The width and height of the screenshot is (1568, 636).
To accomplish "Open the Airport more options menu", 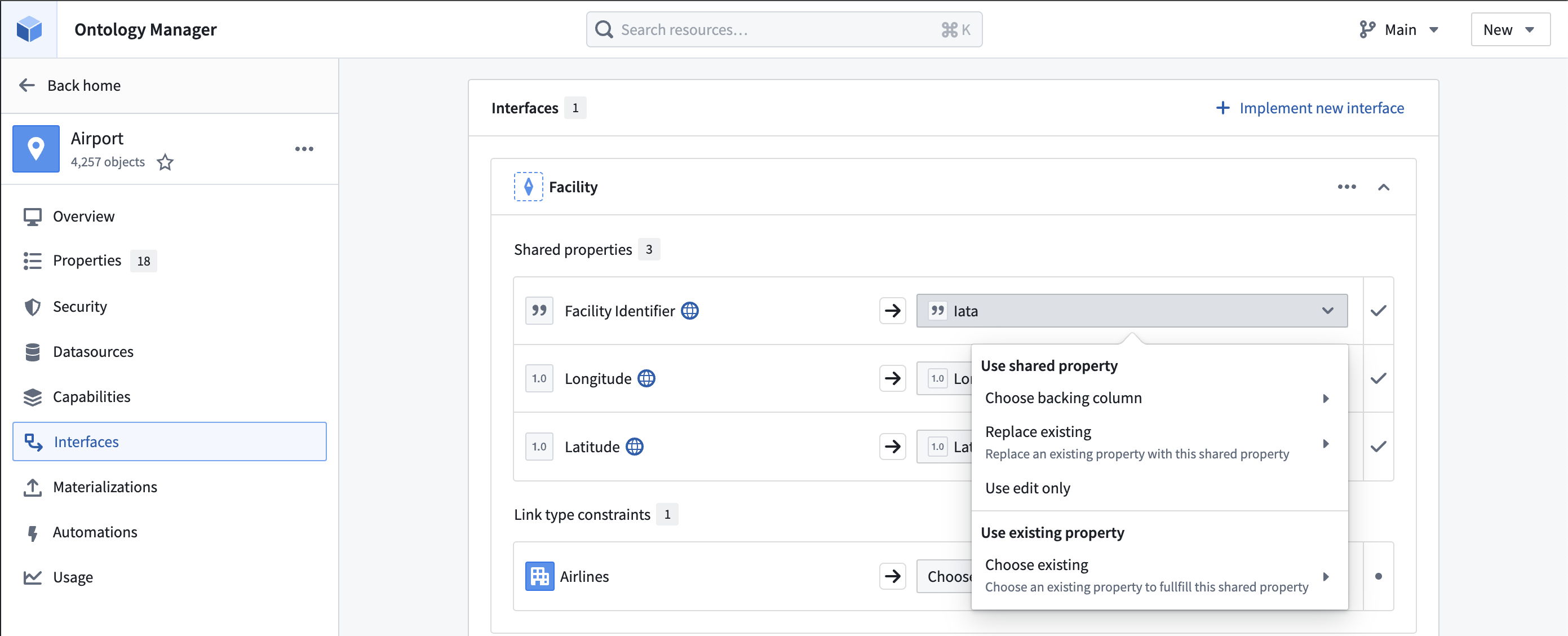I will (304, 149).
